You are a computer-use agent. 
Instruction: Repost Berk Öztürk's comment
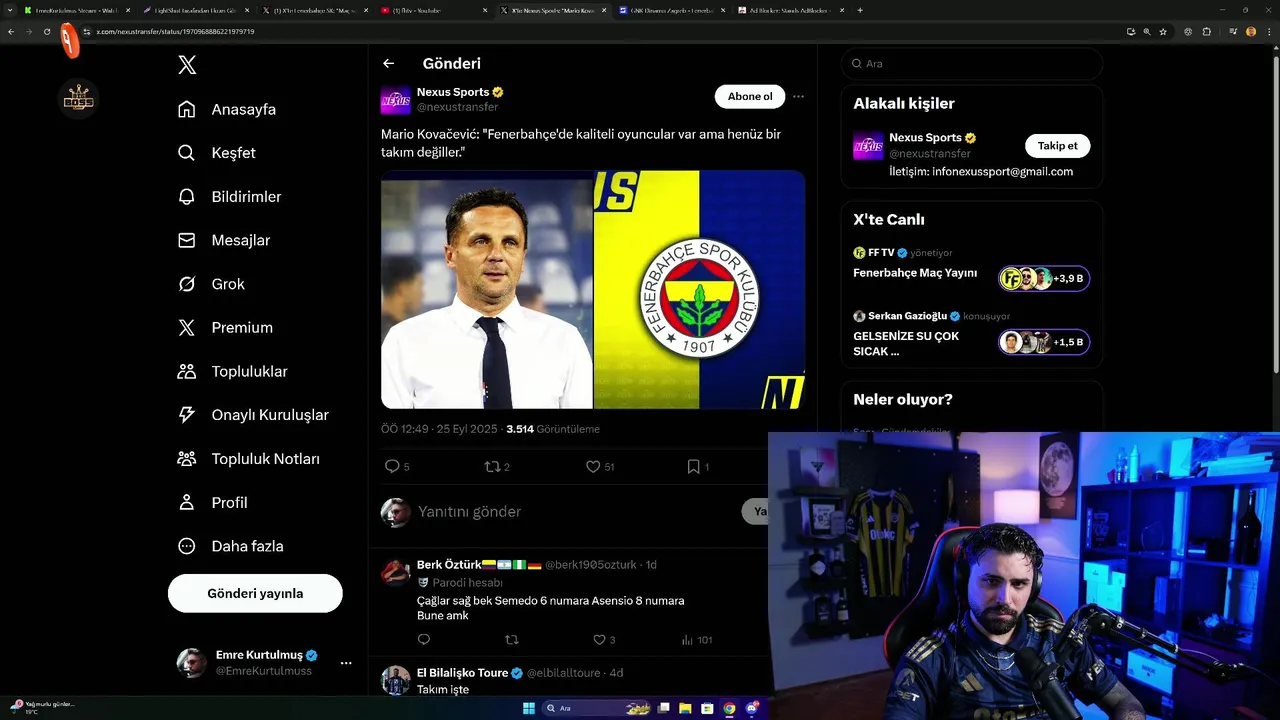click(x=512, y=640)
